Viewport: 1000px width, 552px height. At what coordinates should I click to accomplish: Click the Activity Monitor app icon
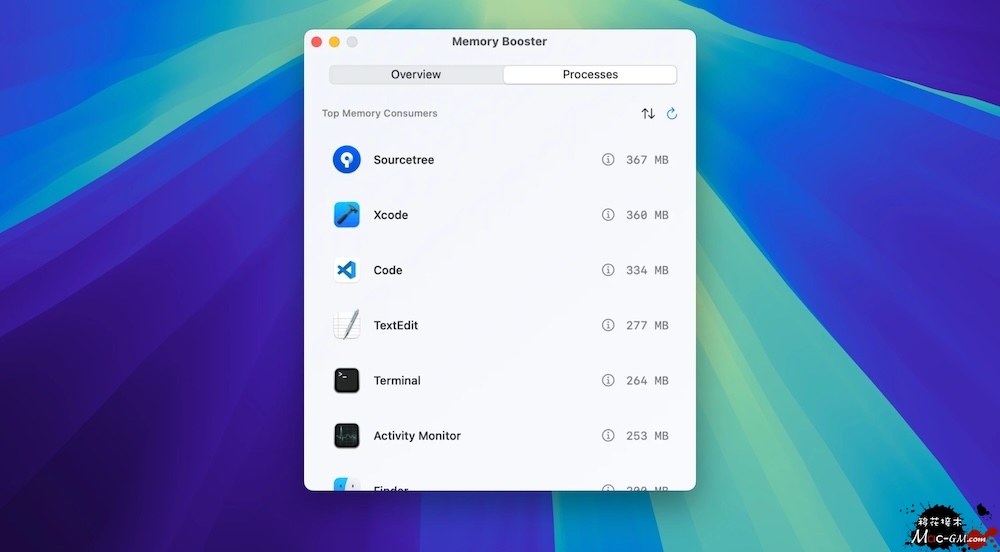click(x=346, y=436)
